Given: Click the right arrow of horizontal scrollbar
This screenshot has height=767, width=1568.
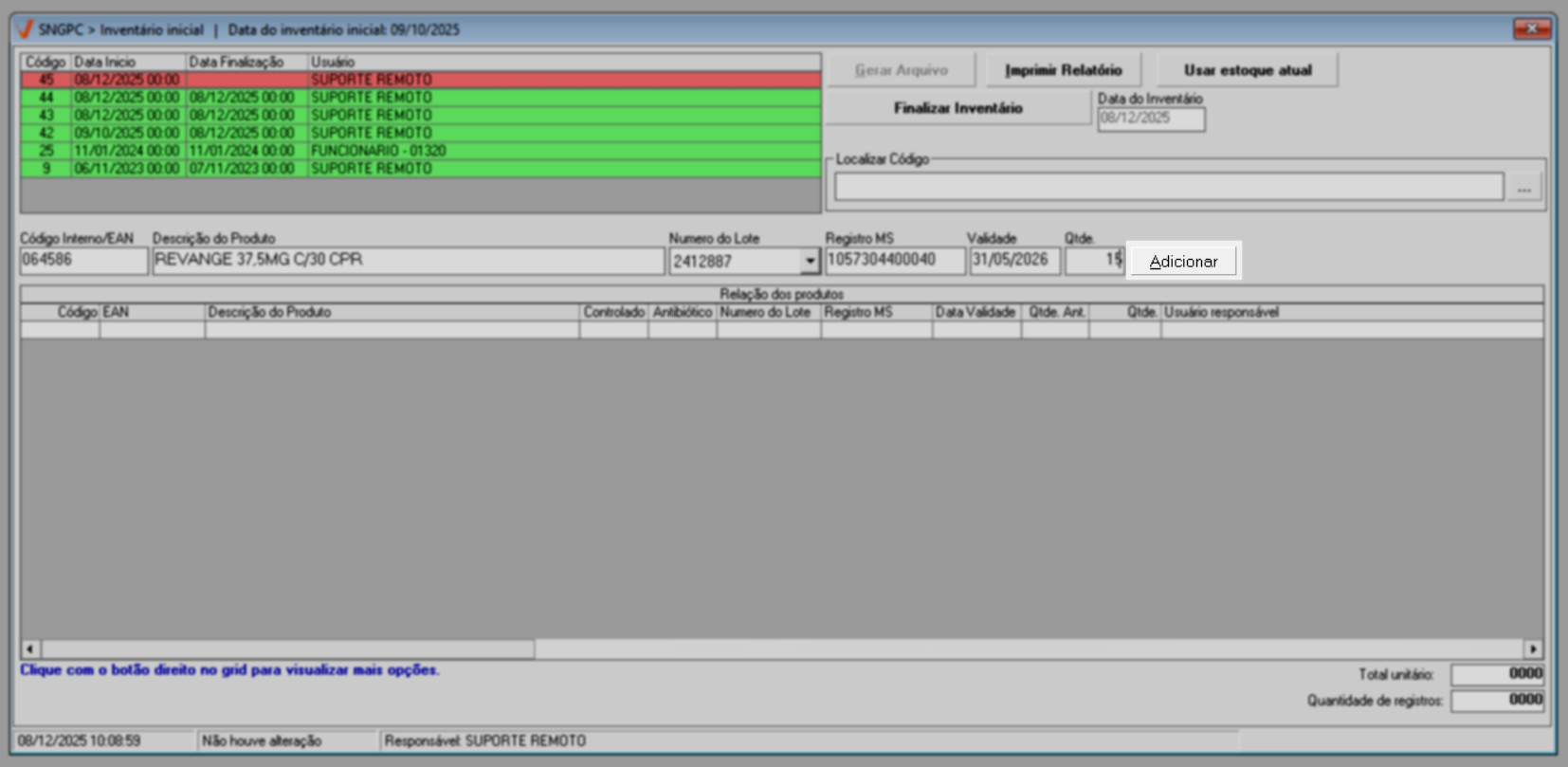Looking at the screenshot, I should (1533, 649).
